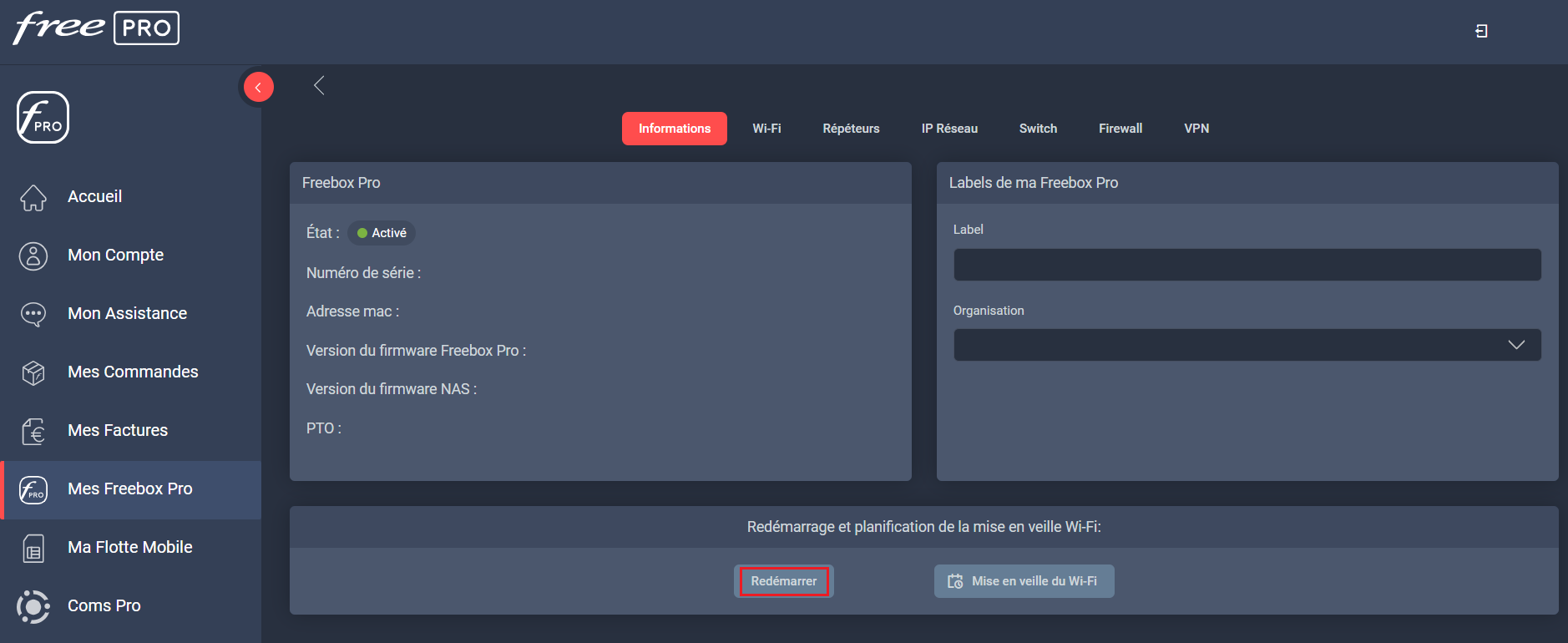
Task: Click the Accueil house icon
Action: point(33,197)
